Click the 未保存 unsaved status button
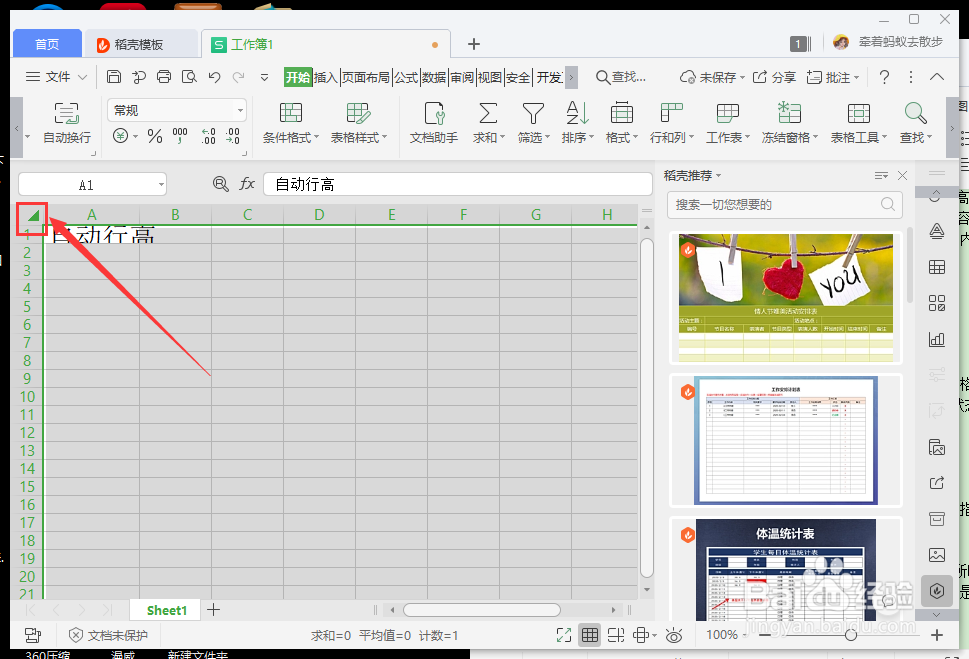Screen dimensions: 969x659 [713, 77]
